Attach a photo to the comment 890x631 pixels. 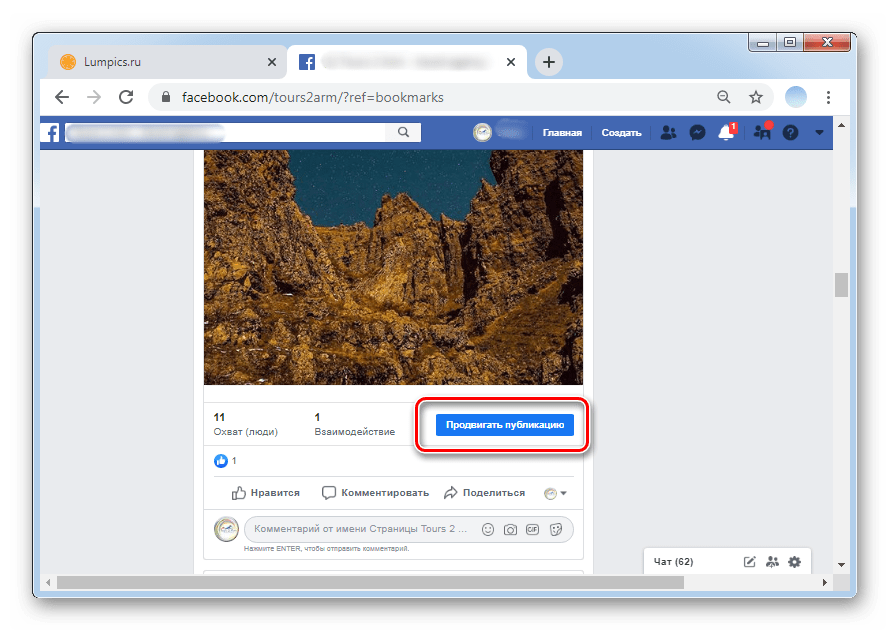pos(510,529)
